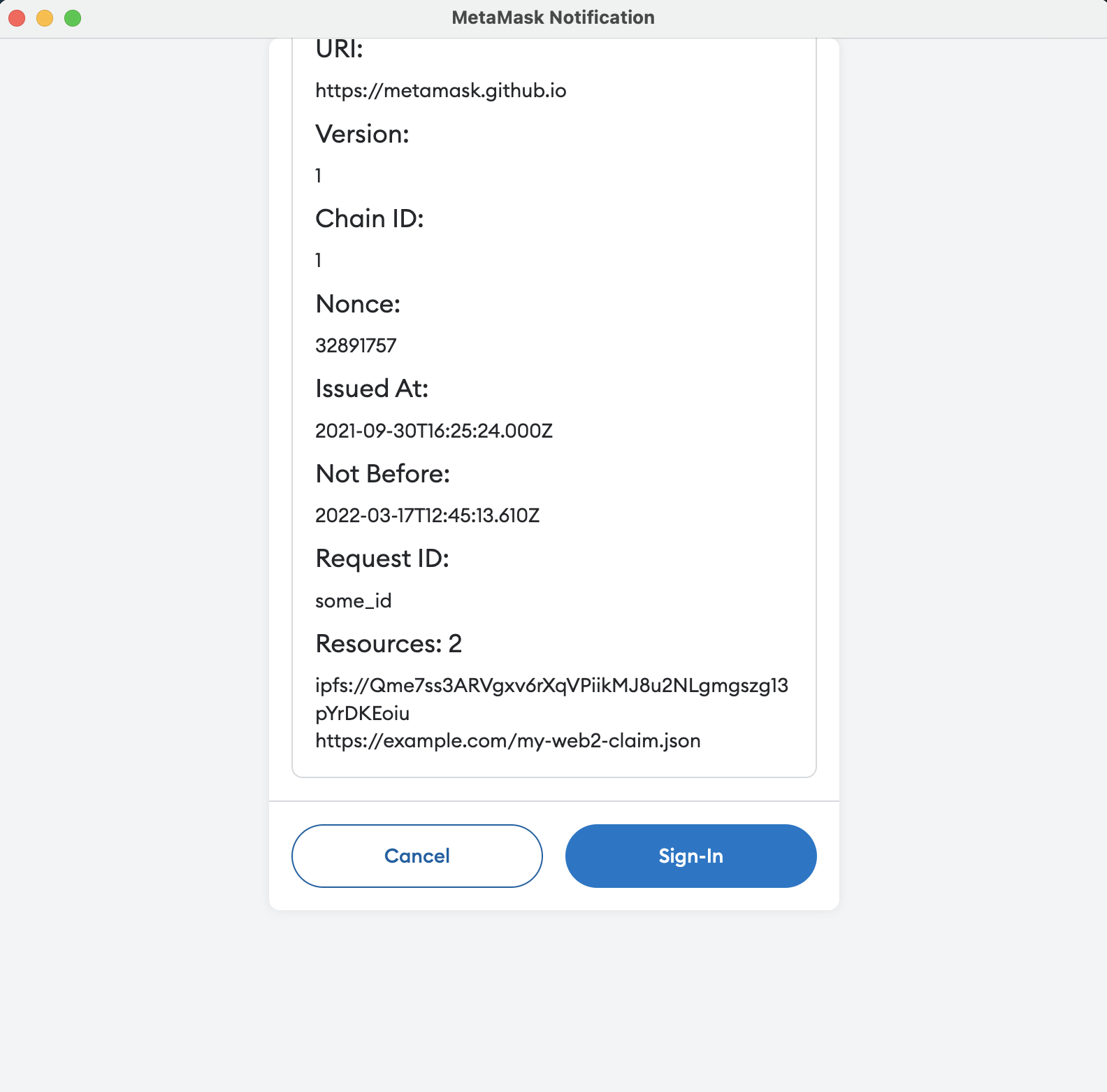
Task: Minimize window with yellow traffic light
Action: [x=43, y=17]
